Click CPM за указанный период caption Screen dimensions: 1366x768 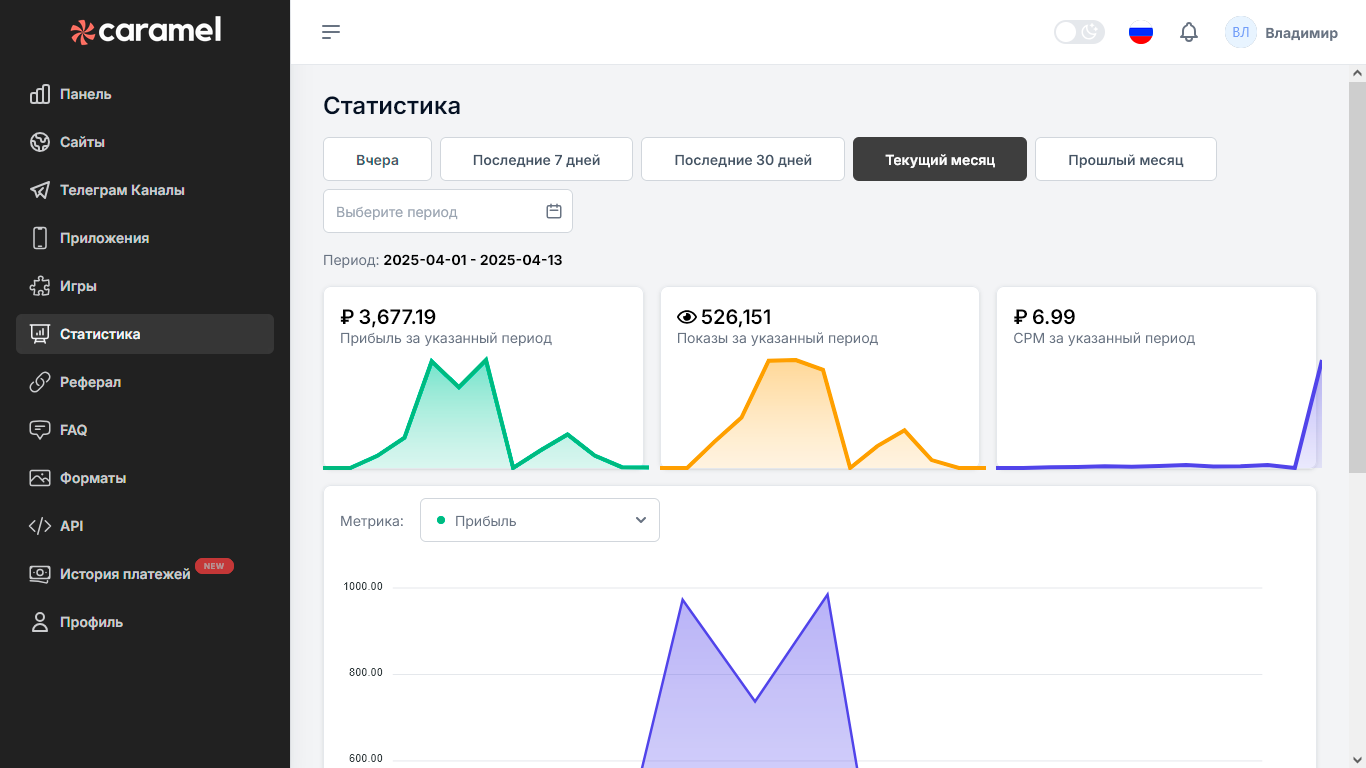click(x=1104, y=338)
